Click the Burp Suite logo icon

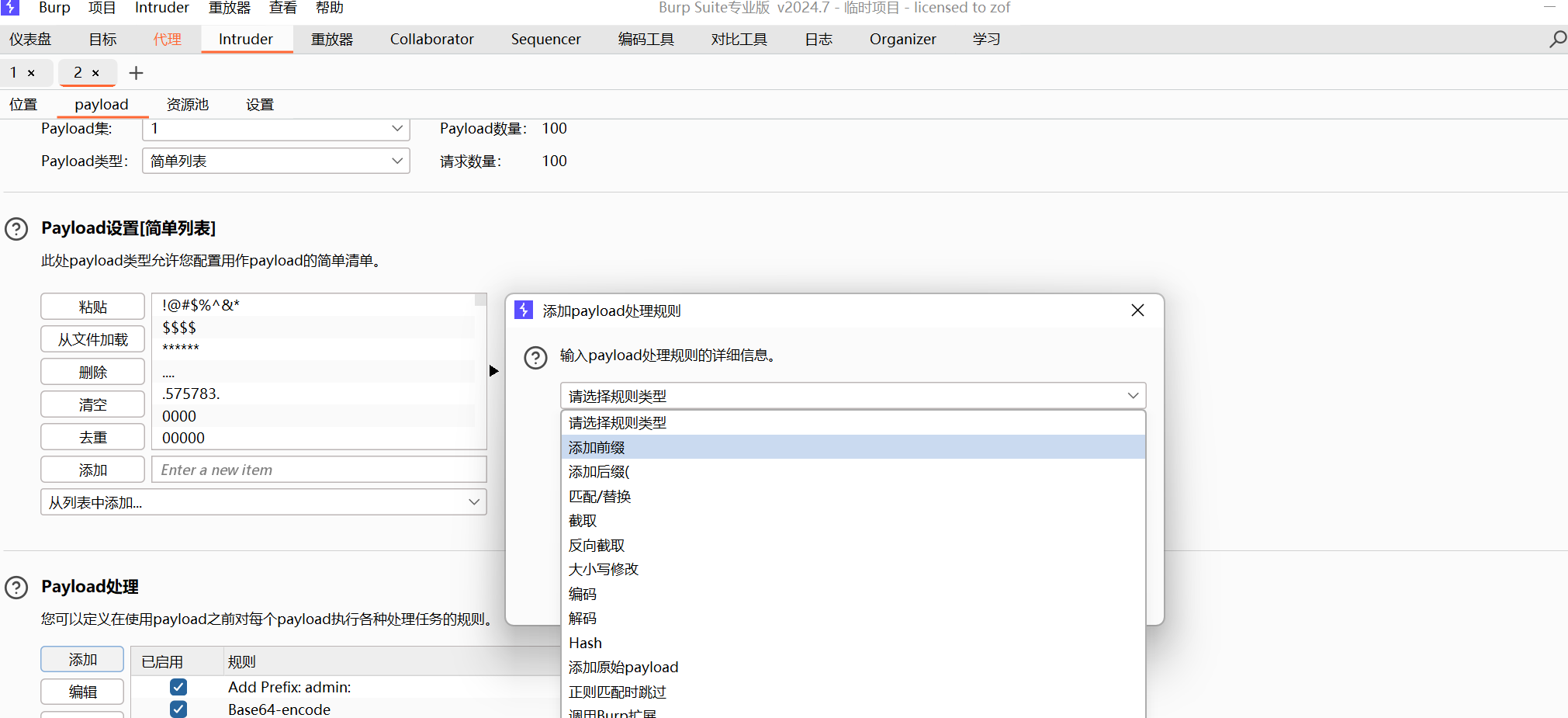point(10,7)
